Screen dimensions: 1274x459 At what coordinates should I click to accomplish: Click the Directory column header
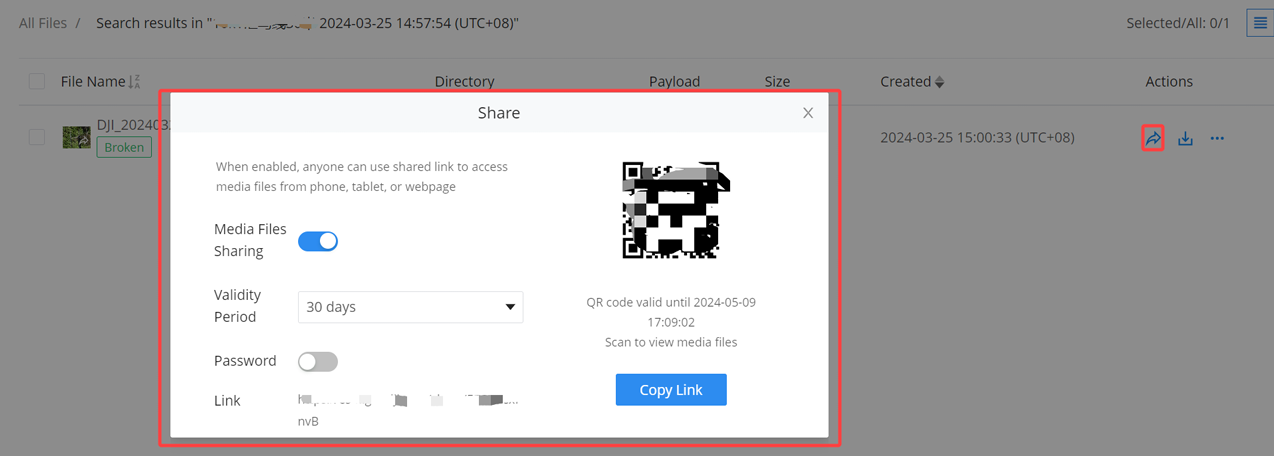pos(464,82)
